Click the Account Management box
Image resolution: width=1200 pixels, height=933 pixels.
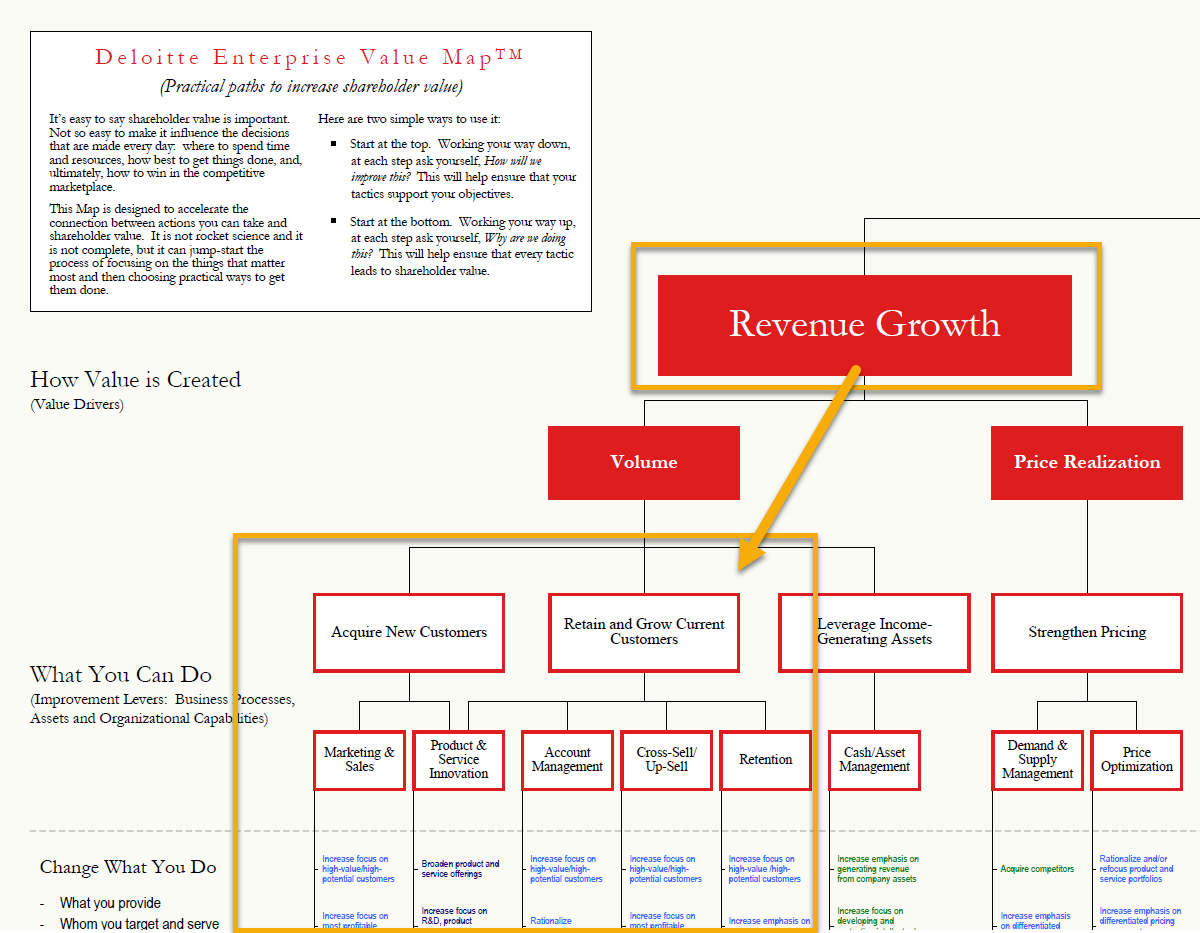pos(567,760)
